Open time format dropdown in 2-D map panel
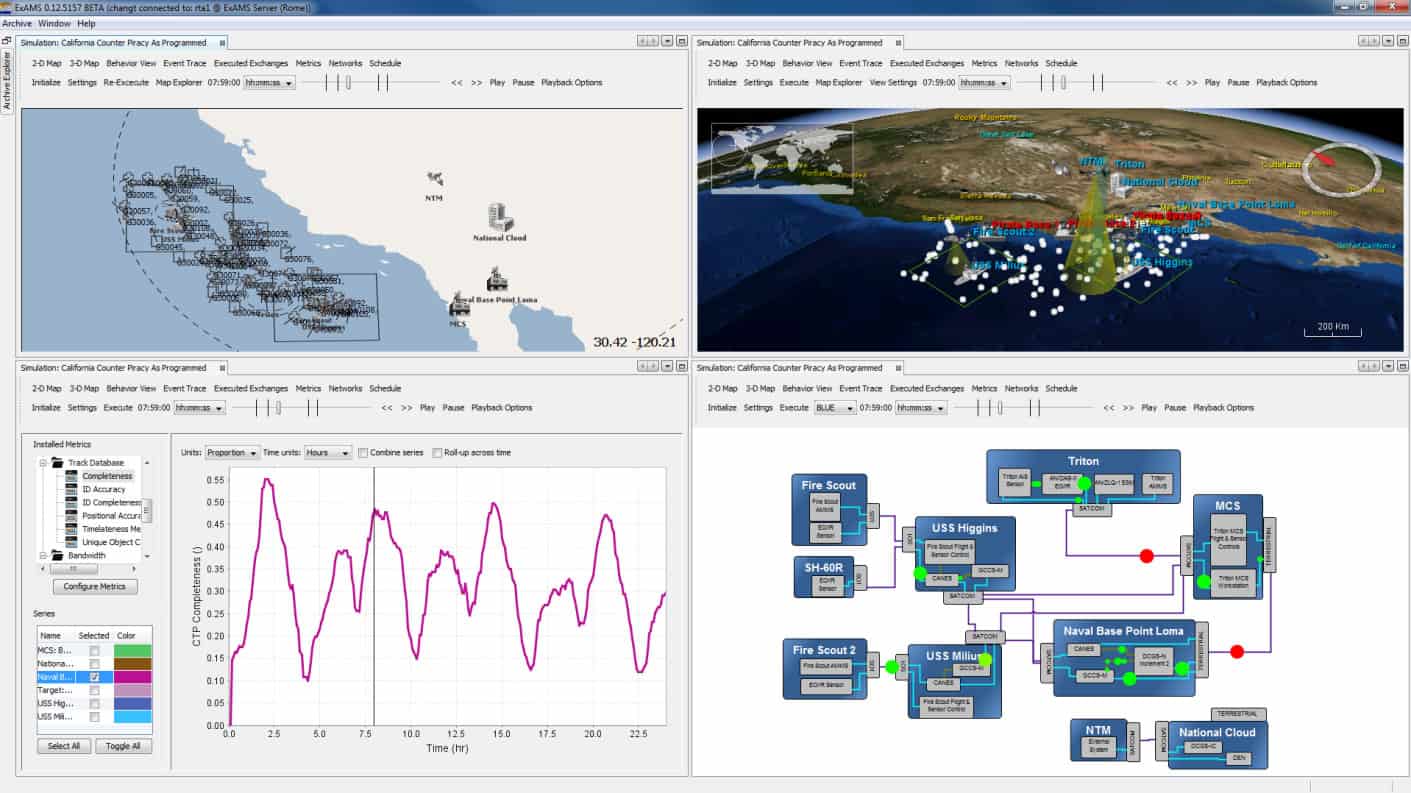 (x=269, y=83)
